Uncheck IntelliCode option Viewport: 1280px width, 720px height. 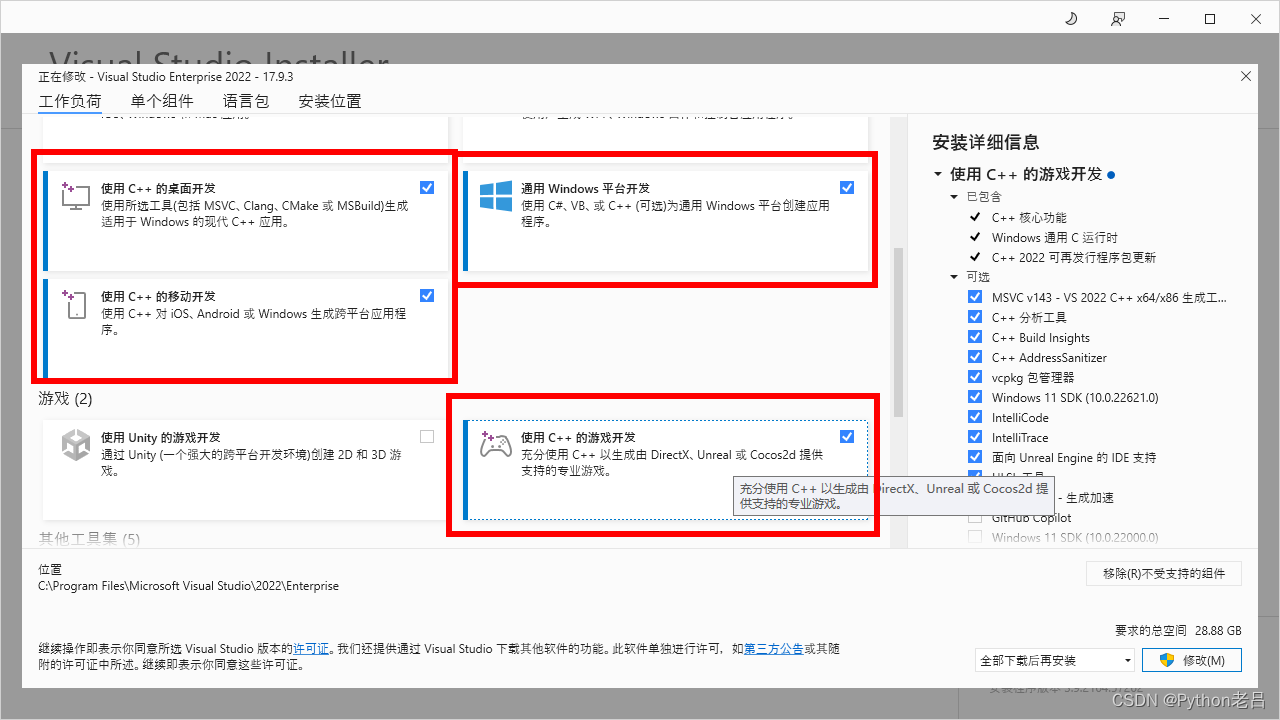(x=975, y=417)
